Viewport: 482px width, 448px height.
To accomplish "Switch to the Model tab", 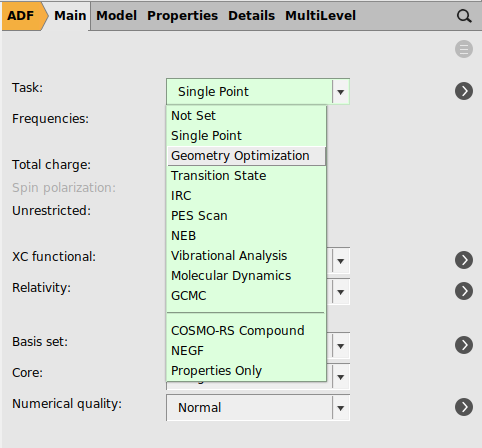I will pos(116,16).
